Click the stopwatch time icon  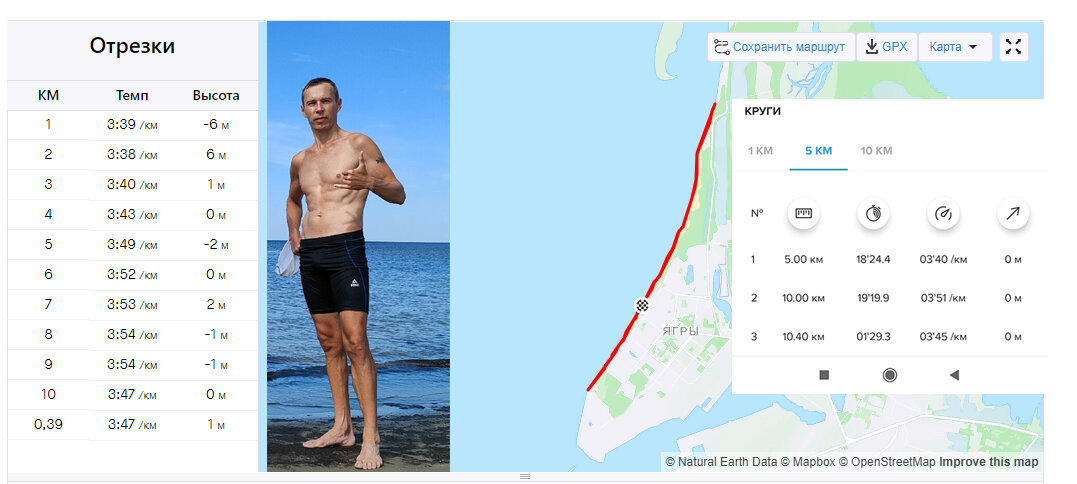coord(873,214)
